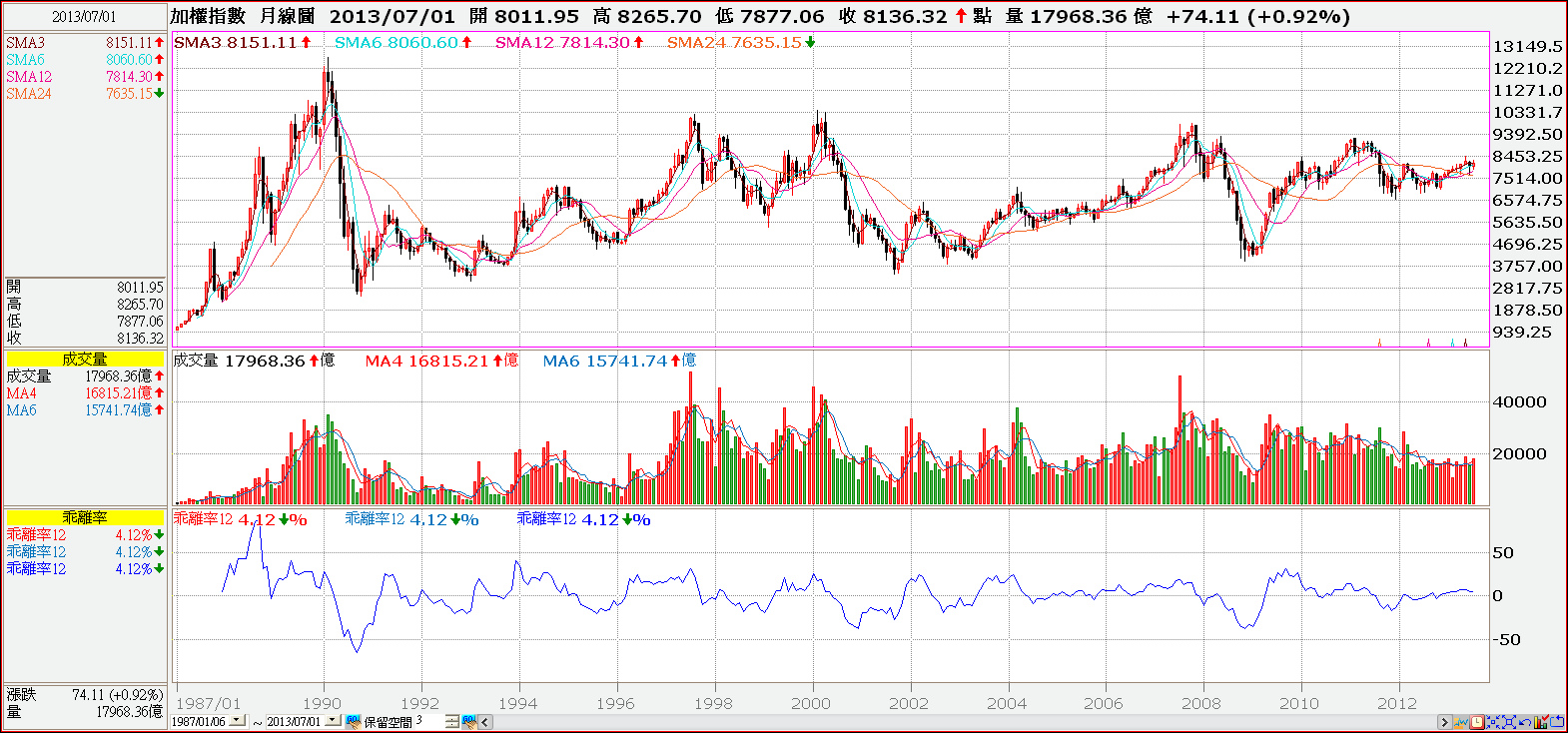
Task: Click the left scroll arrow button
Action: point(485,722)
